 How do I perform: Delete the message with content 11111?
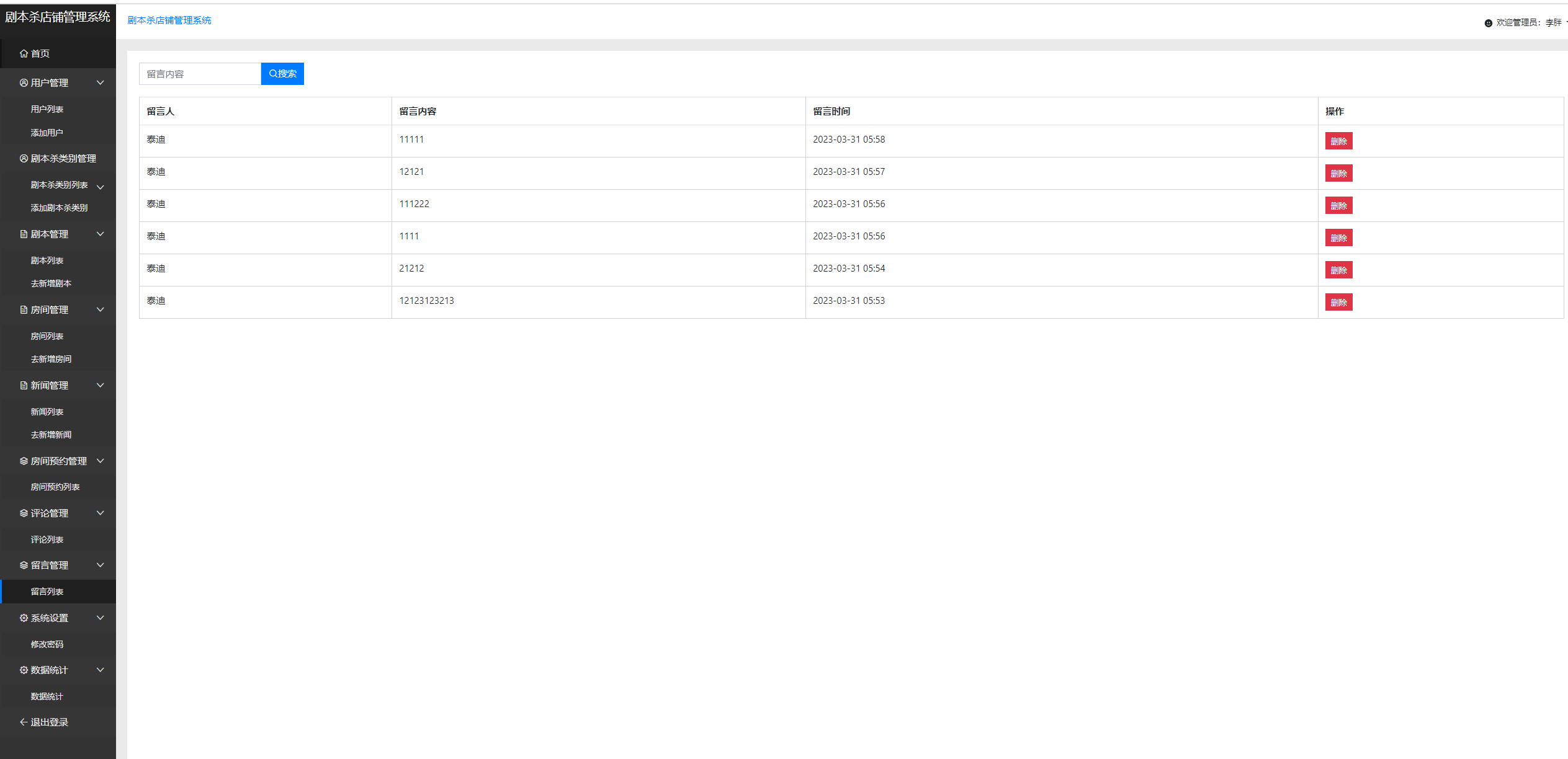(1338, 141)
